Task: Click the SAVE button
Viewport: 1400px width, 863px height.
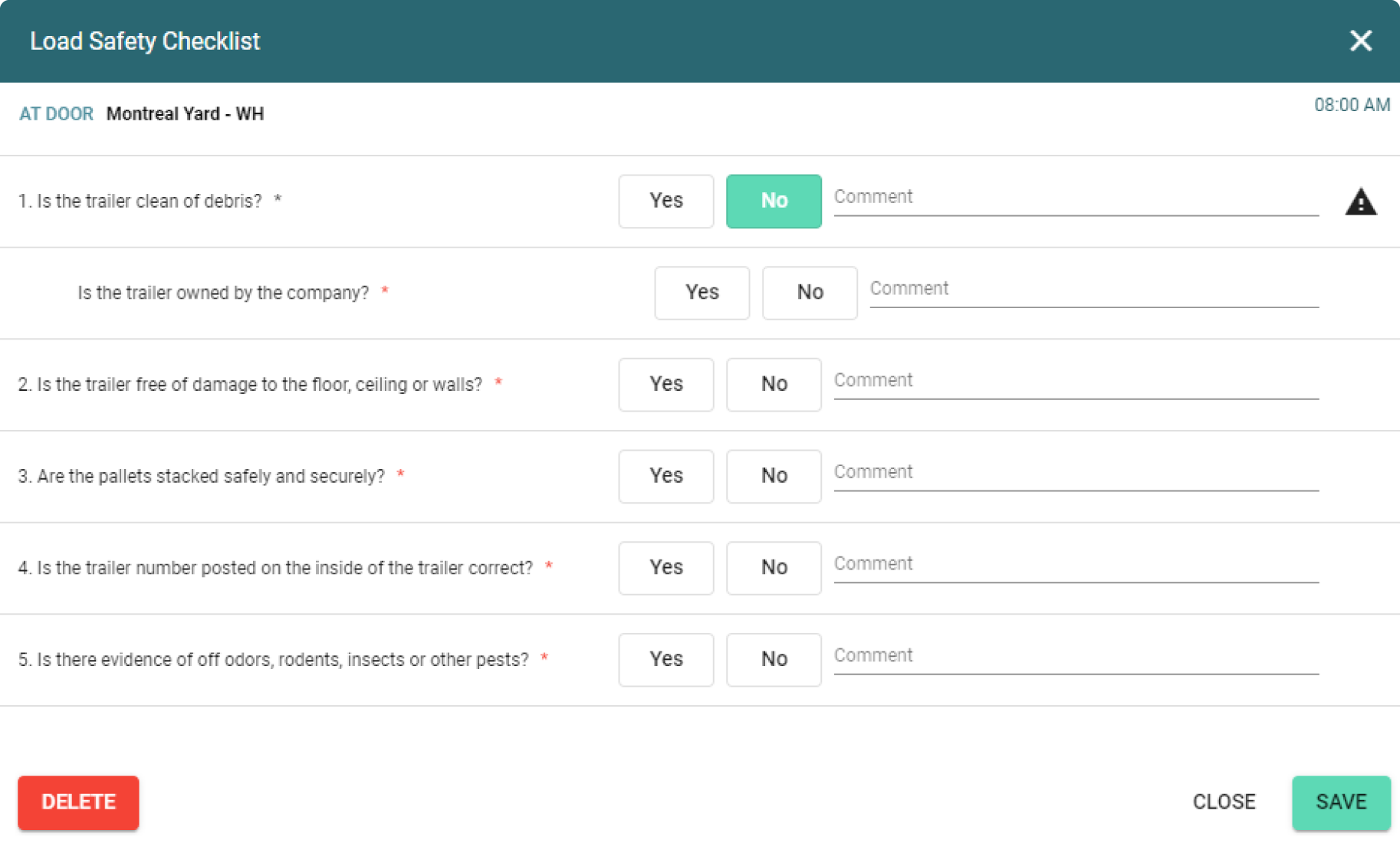Action: pos(1340,802)
